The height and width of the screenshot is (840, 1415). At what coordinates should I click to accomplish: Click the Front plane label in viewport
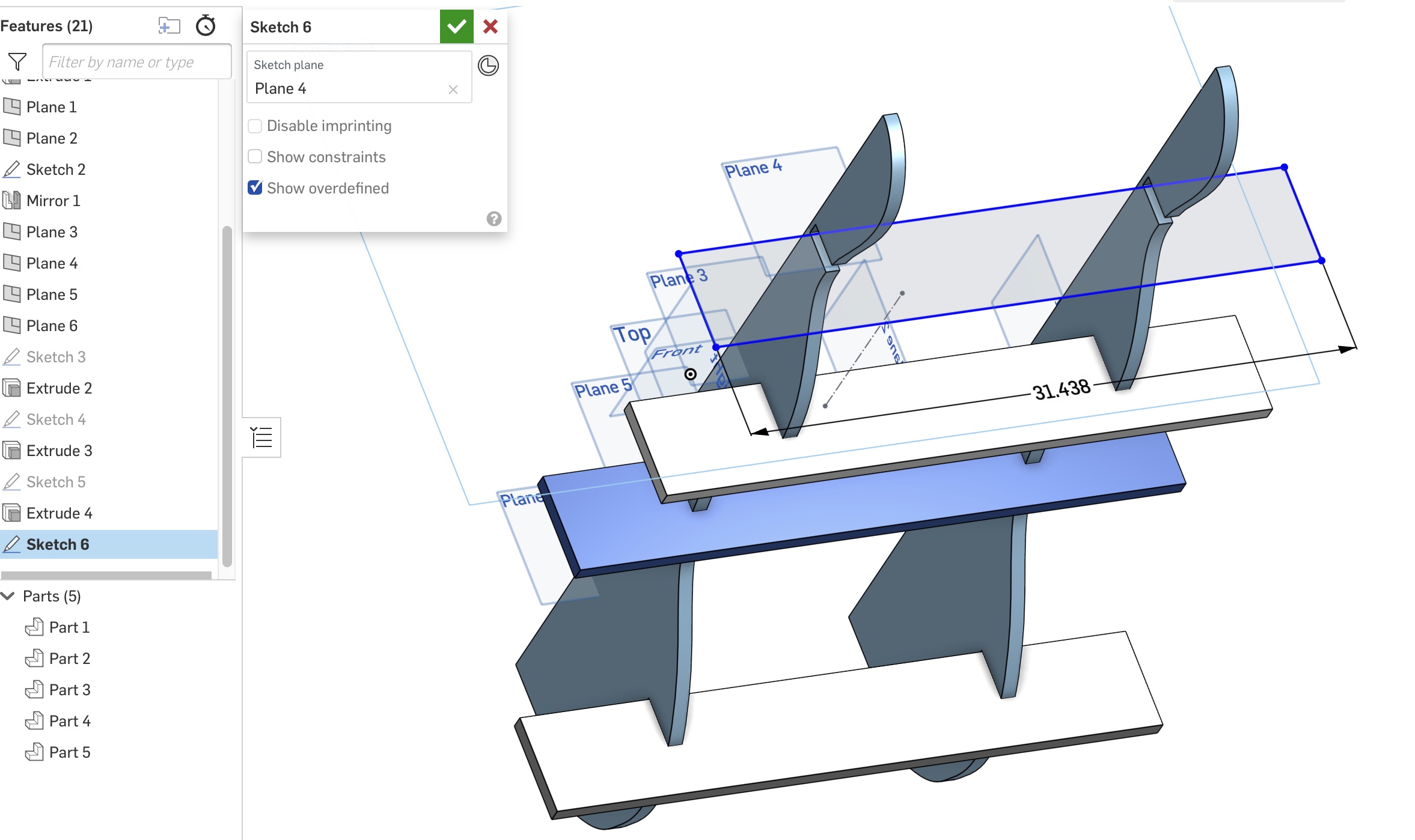pyautogui.click(x=677, y=352)
